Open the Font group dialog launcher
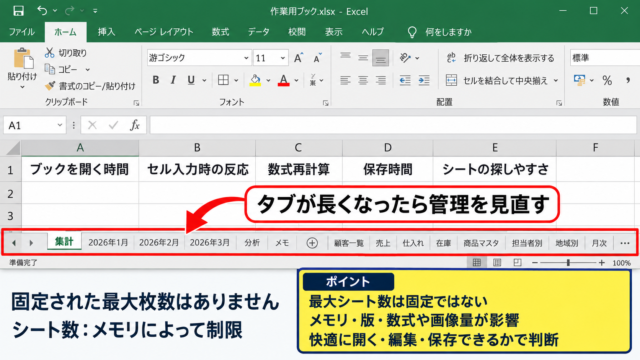Image resolution: width=640 pixels, height=360 pixels. 325,103
